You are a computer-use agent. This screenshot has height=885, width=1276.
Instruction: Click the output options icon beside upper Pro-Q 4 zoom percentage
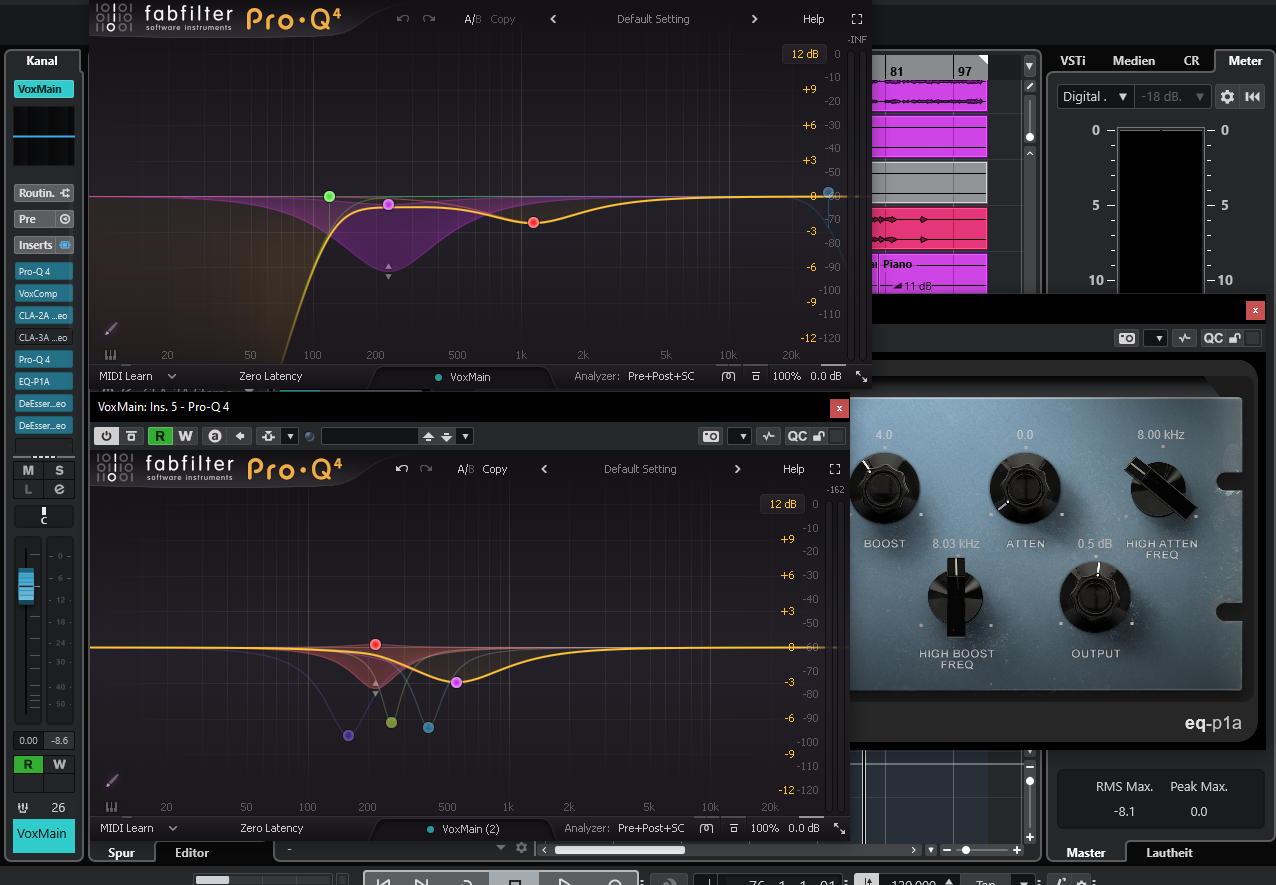point(755,377)
